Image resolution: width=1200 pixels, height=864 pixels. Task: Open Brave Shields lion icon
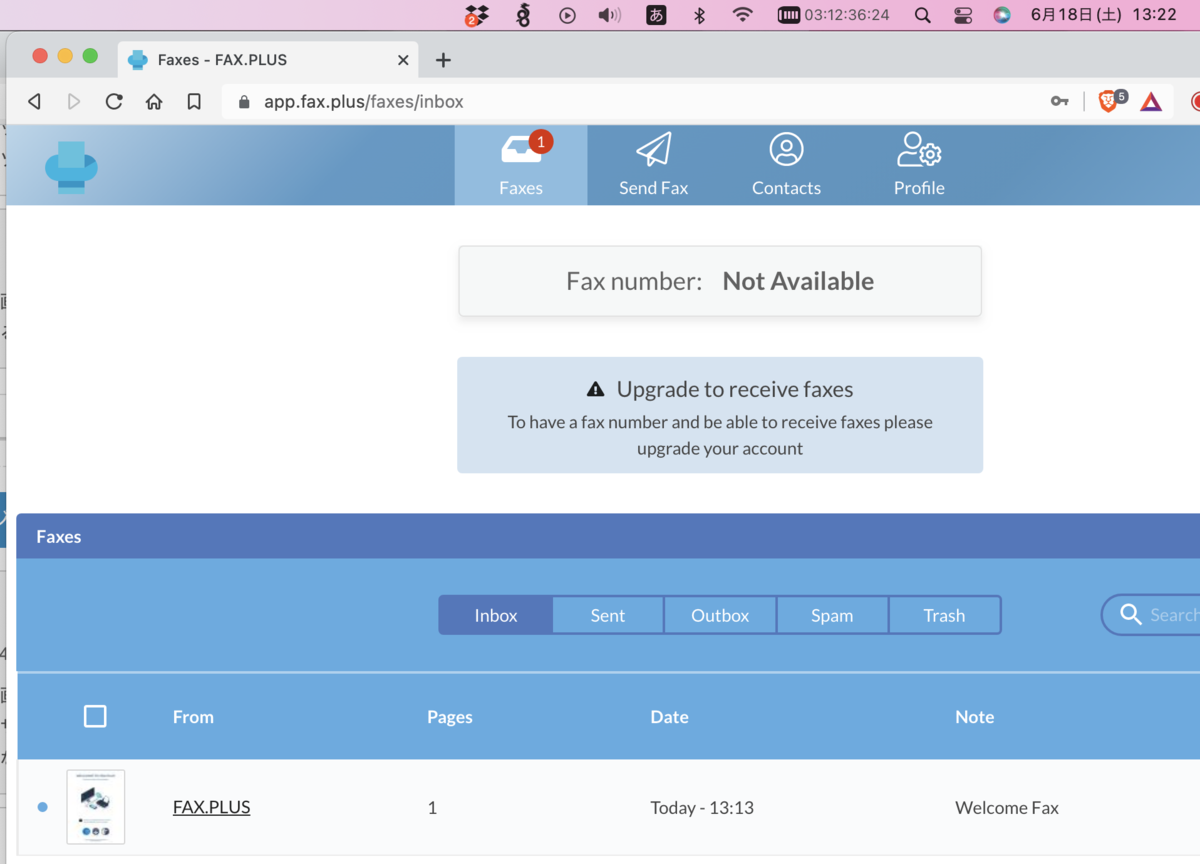1109,101
